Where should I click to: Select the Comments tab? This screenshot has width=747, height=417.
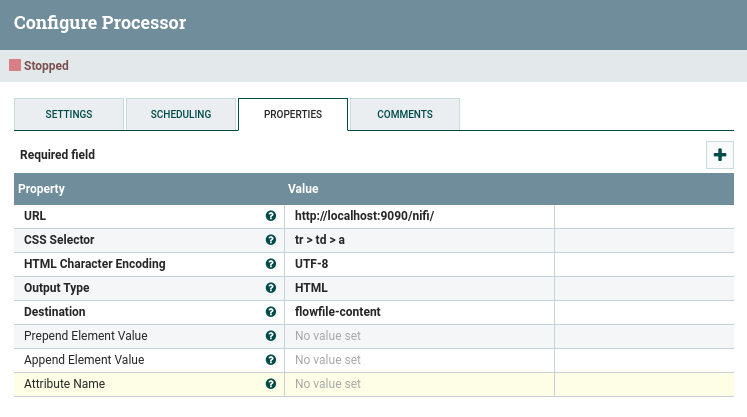(x=405, y=114)
